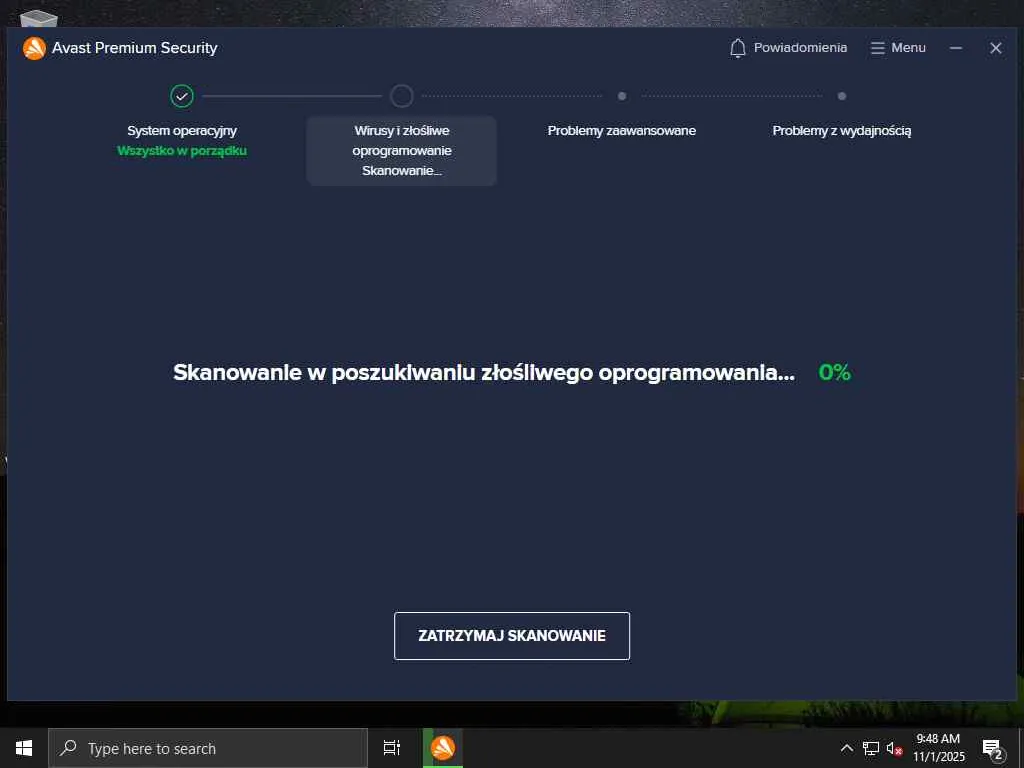Open Task View on the taskbar

point(392,748)
